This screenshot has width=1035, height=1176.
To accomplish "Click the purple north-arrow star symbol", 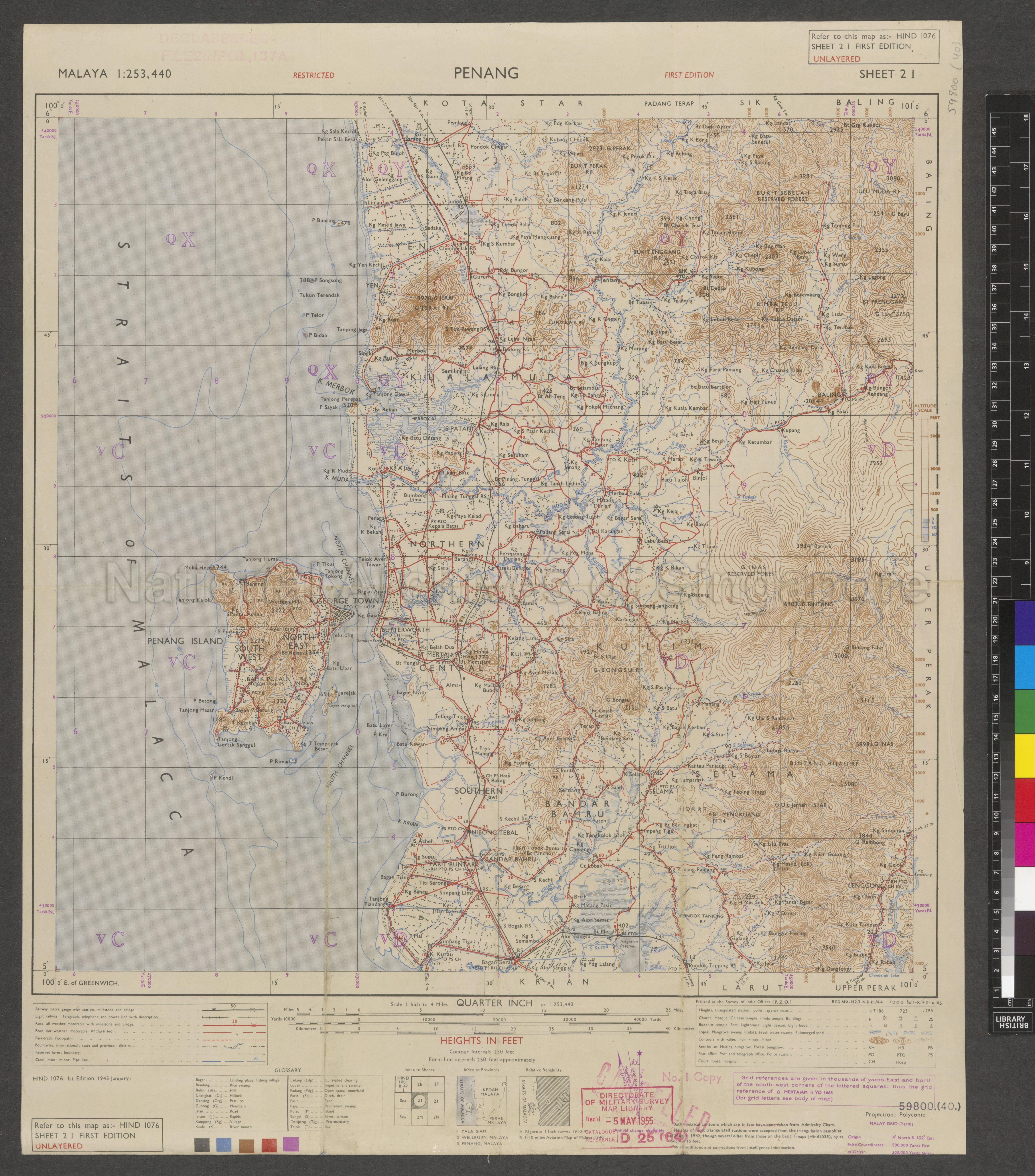I will point(640,1053).
